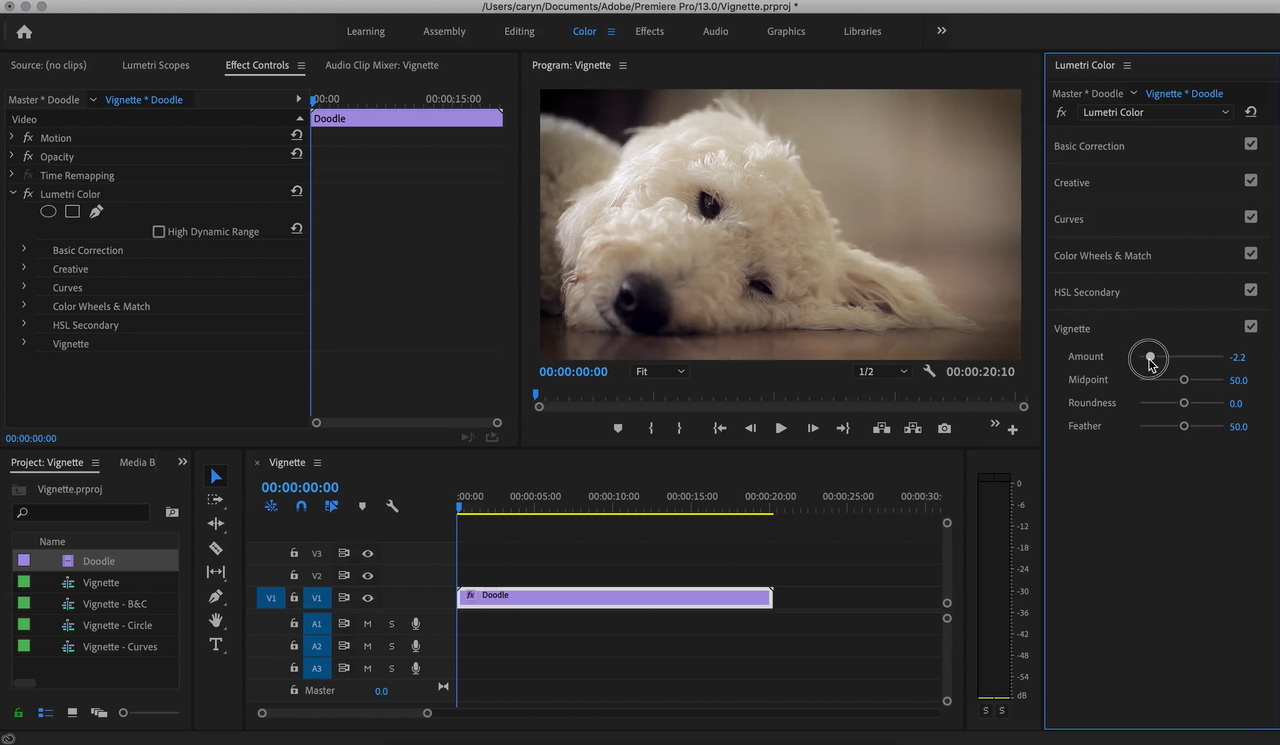The image size is (1280, 745).
Task: Click the Lift button
Action: point(881,428)
